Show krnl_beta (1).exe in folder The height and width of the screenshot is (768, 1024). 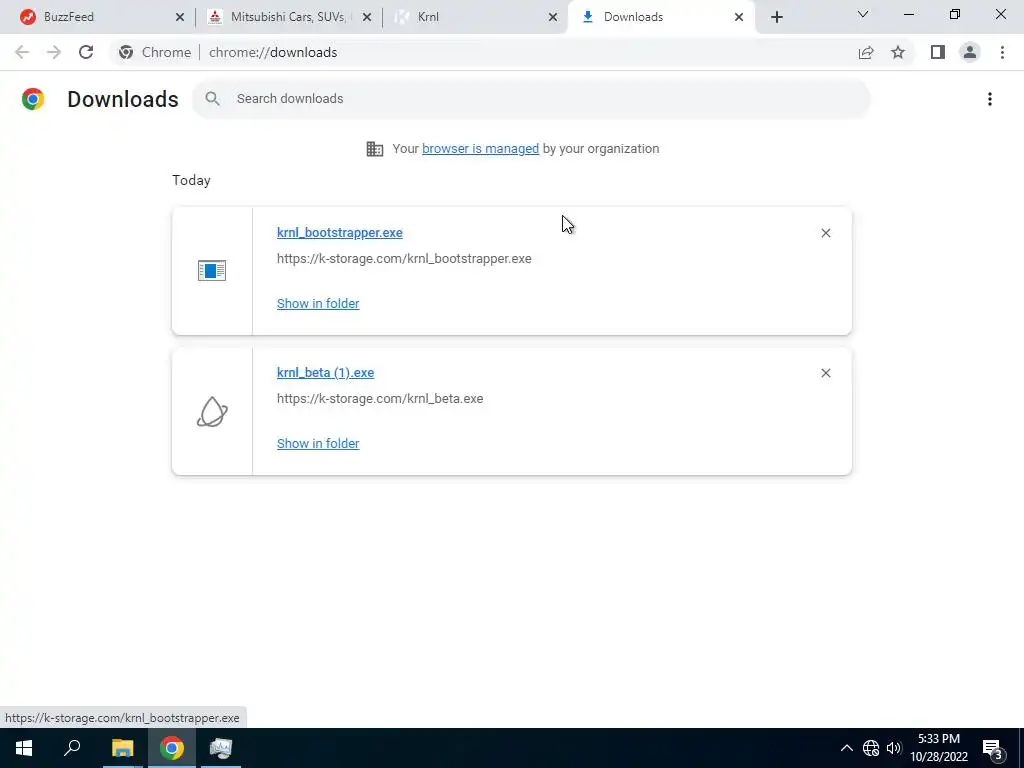click(x=318, y=443)
